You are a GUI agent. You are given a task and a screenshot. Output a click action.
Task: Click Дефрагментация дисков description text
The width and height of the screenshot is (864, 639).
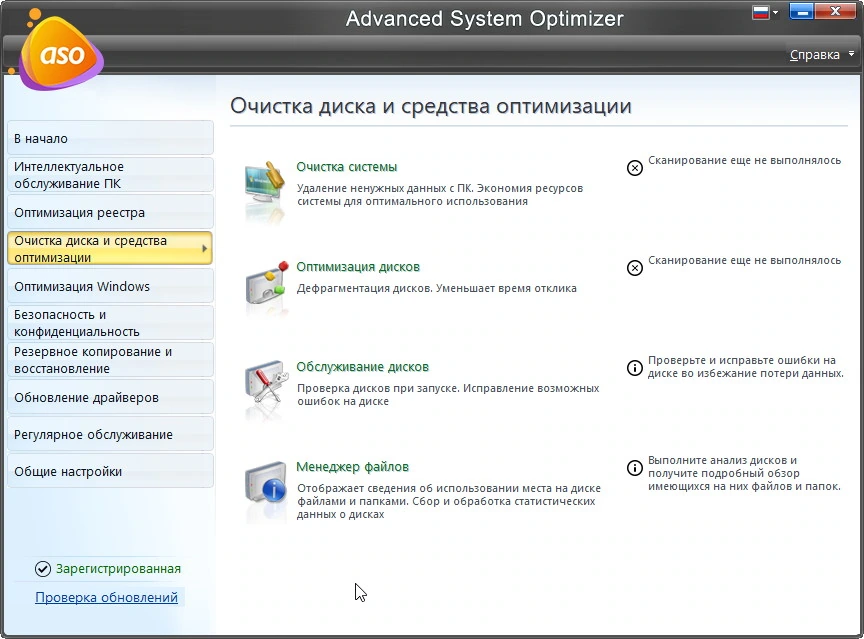click(x=436, y=288)
